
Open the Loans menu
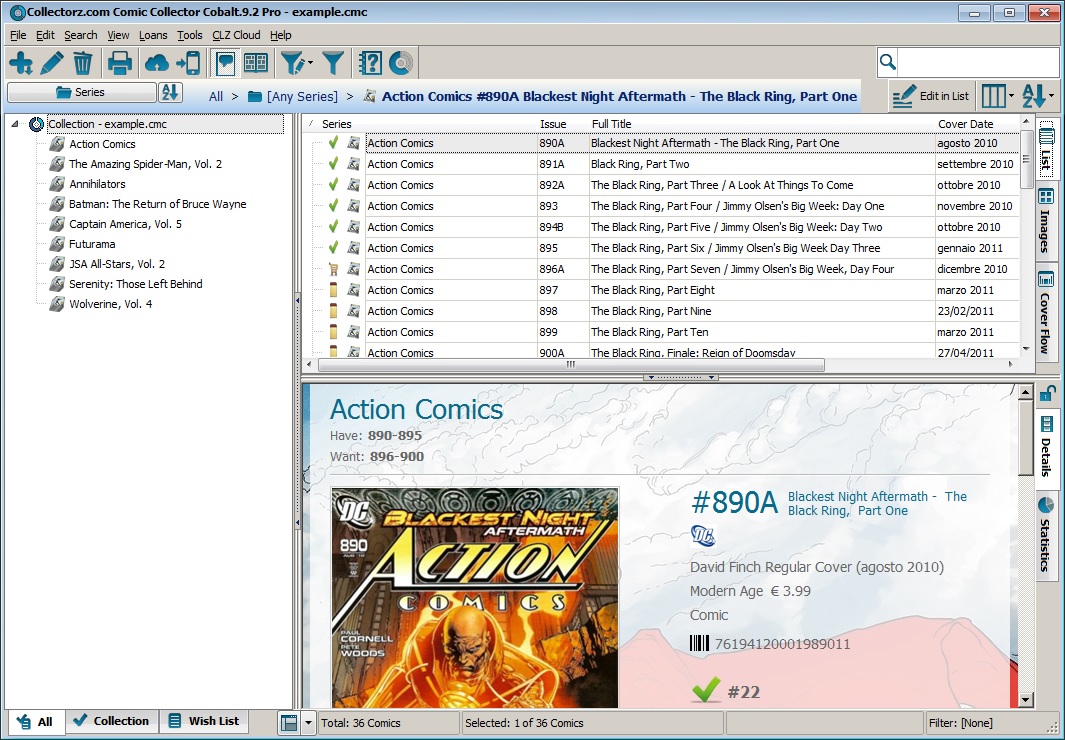(x=153, y=35)
